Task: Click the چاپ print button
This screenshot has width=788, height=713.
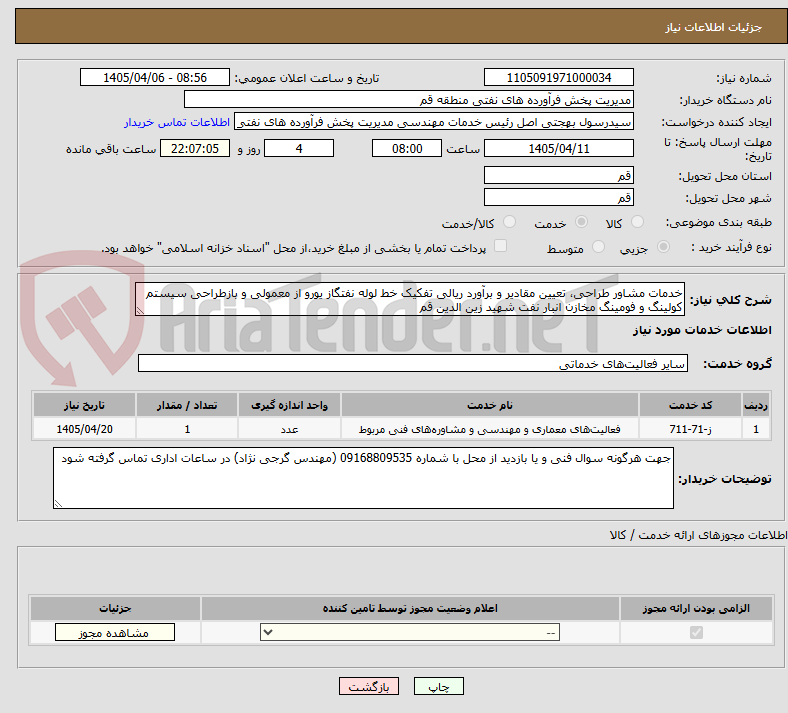Action: (x=439, y=686)
